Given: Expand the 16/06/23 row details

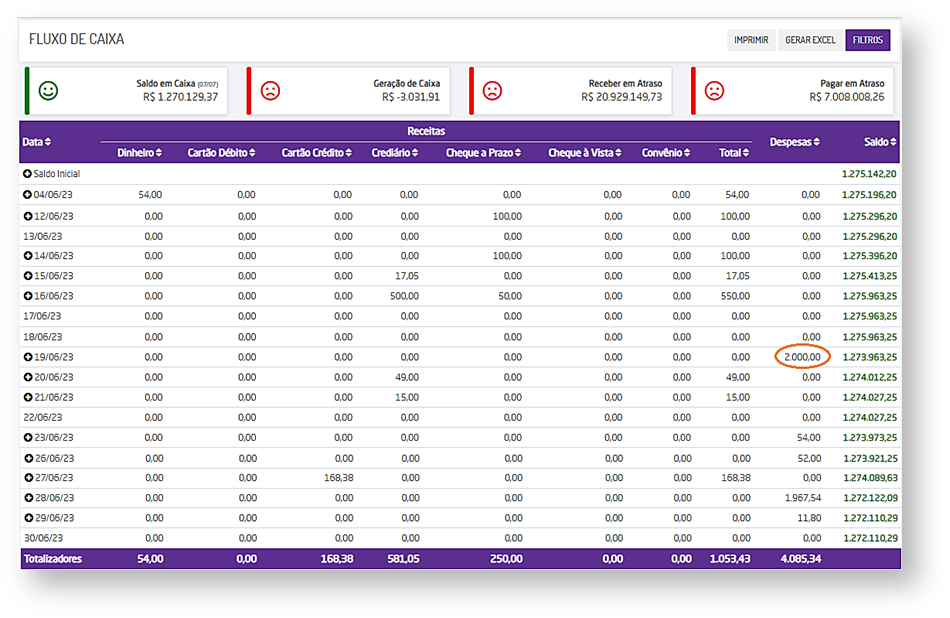Looking at the screenshot, I should (28, 296).
